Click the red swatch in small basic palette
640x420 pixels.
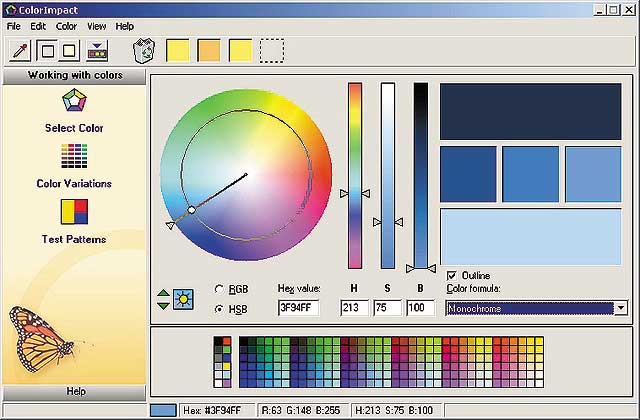pos(227,341)
